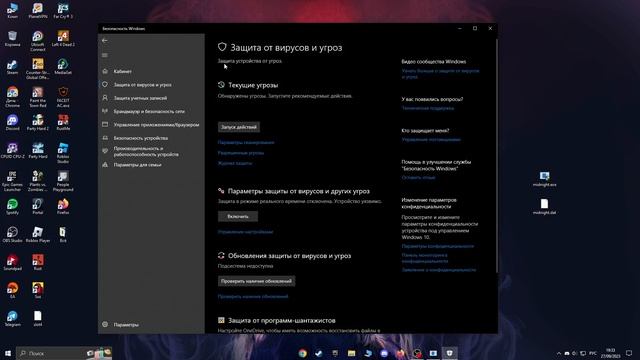Open Параметры для семьи section
640x360 pixels.
[x=151, y=165]
